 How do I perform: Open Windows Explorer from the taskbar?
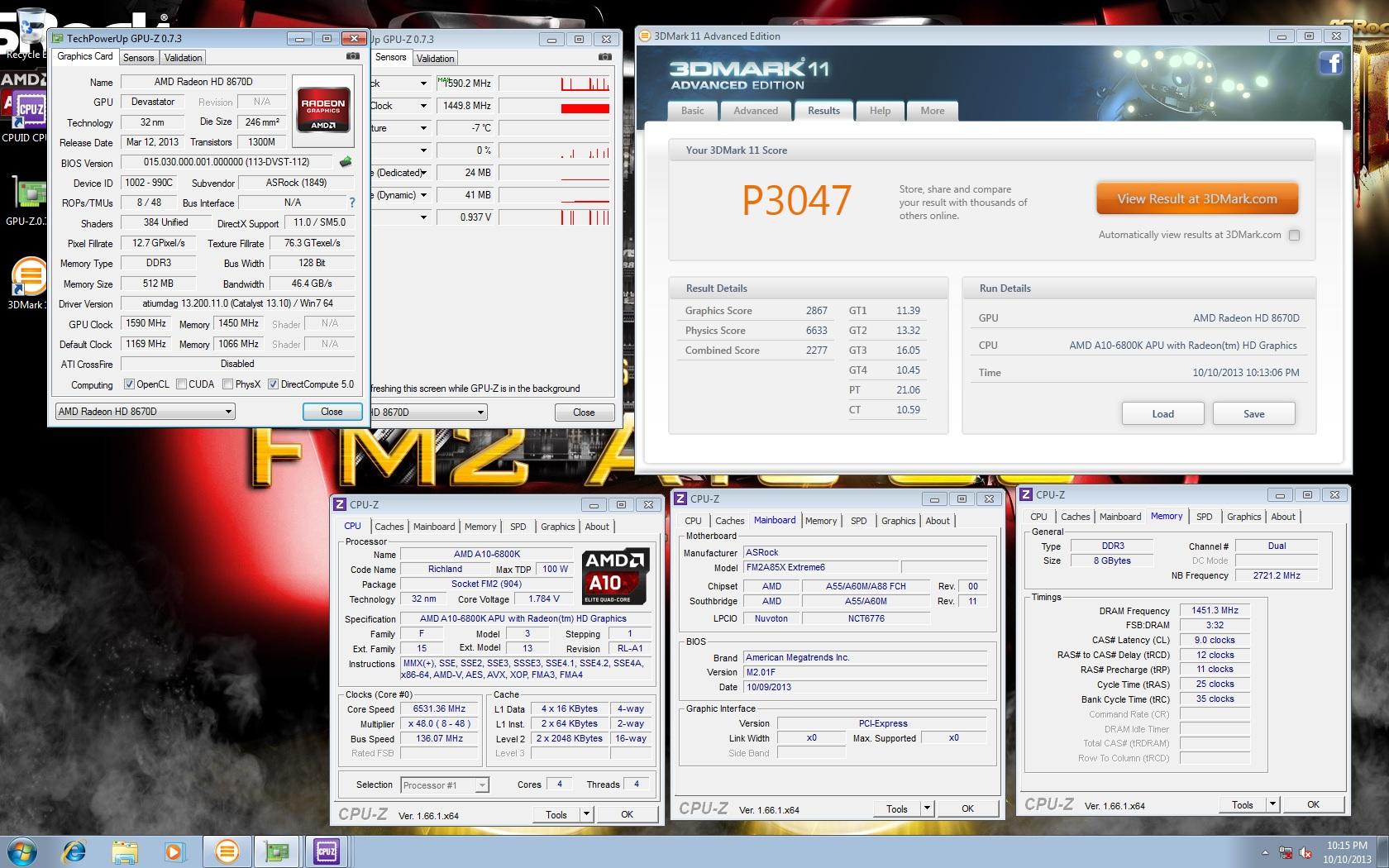click(124, 851)
